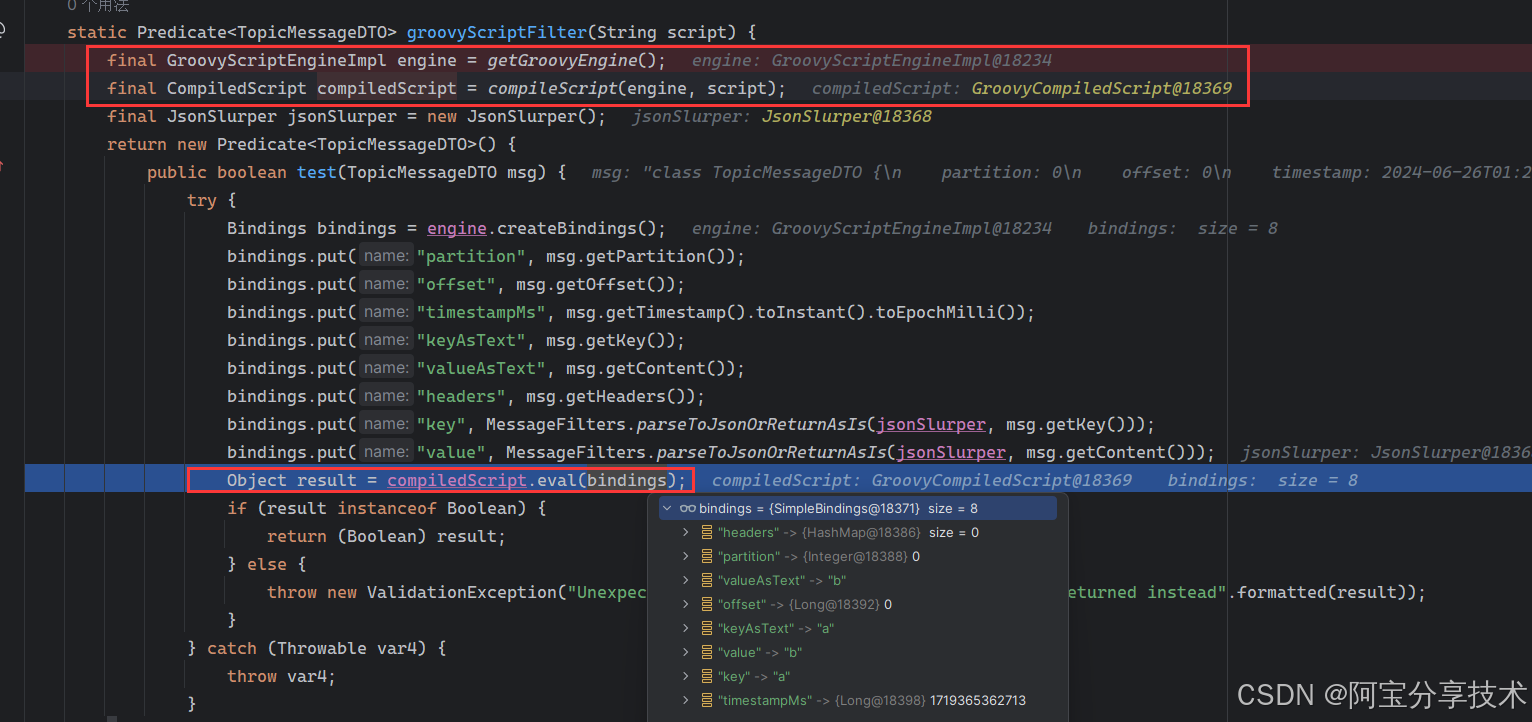The height and width of the screenshot is (722, 1532).
Task: Expand the "valueAsText" entry
Action: pos(686,581)
